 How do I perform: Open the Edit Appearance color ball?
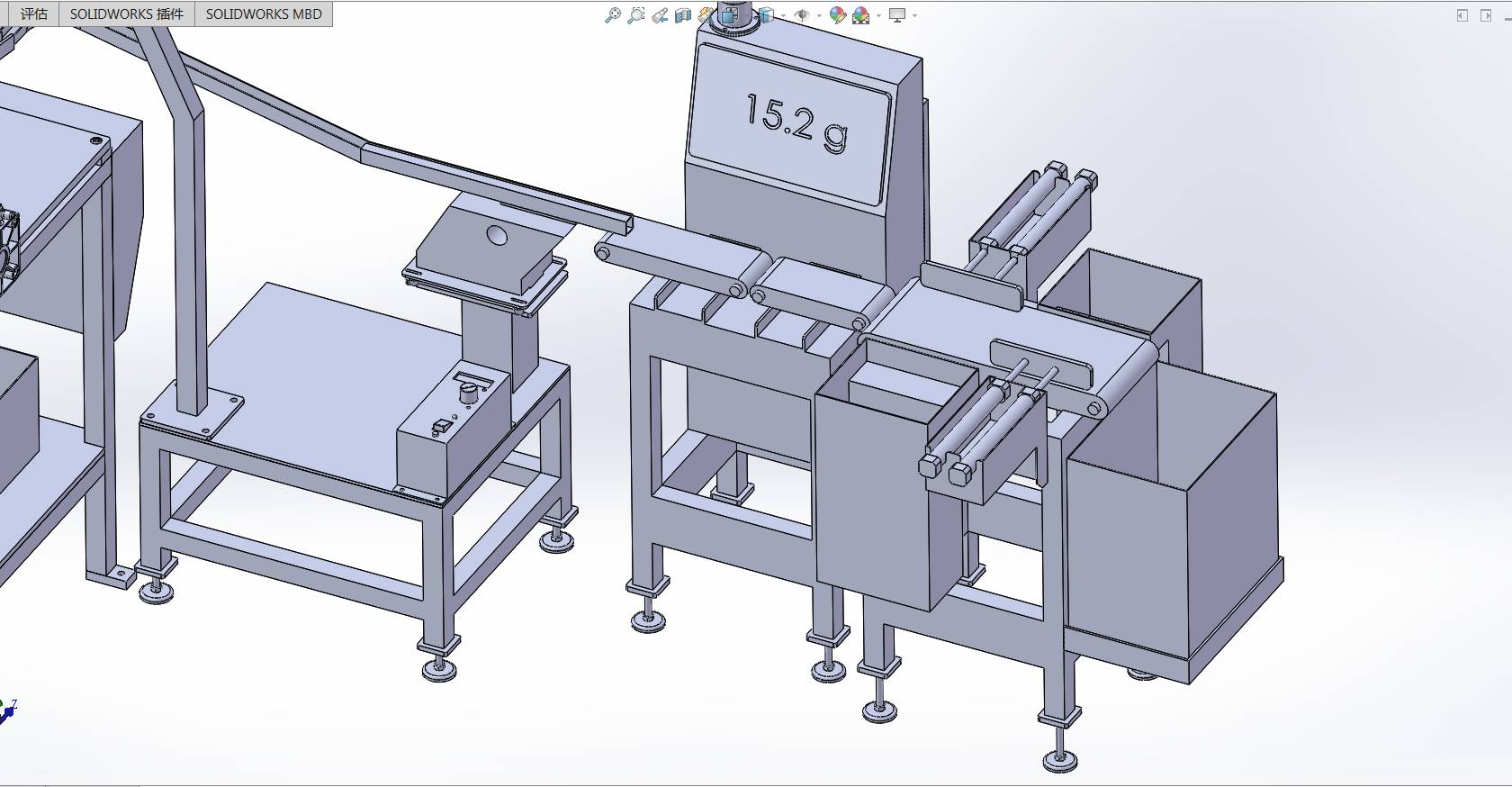click(838, 15)
